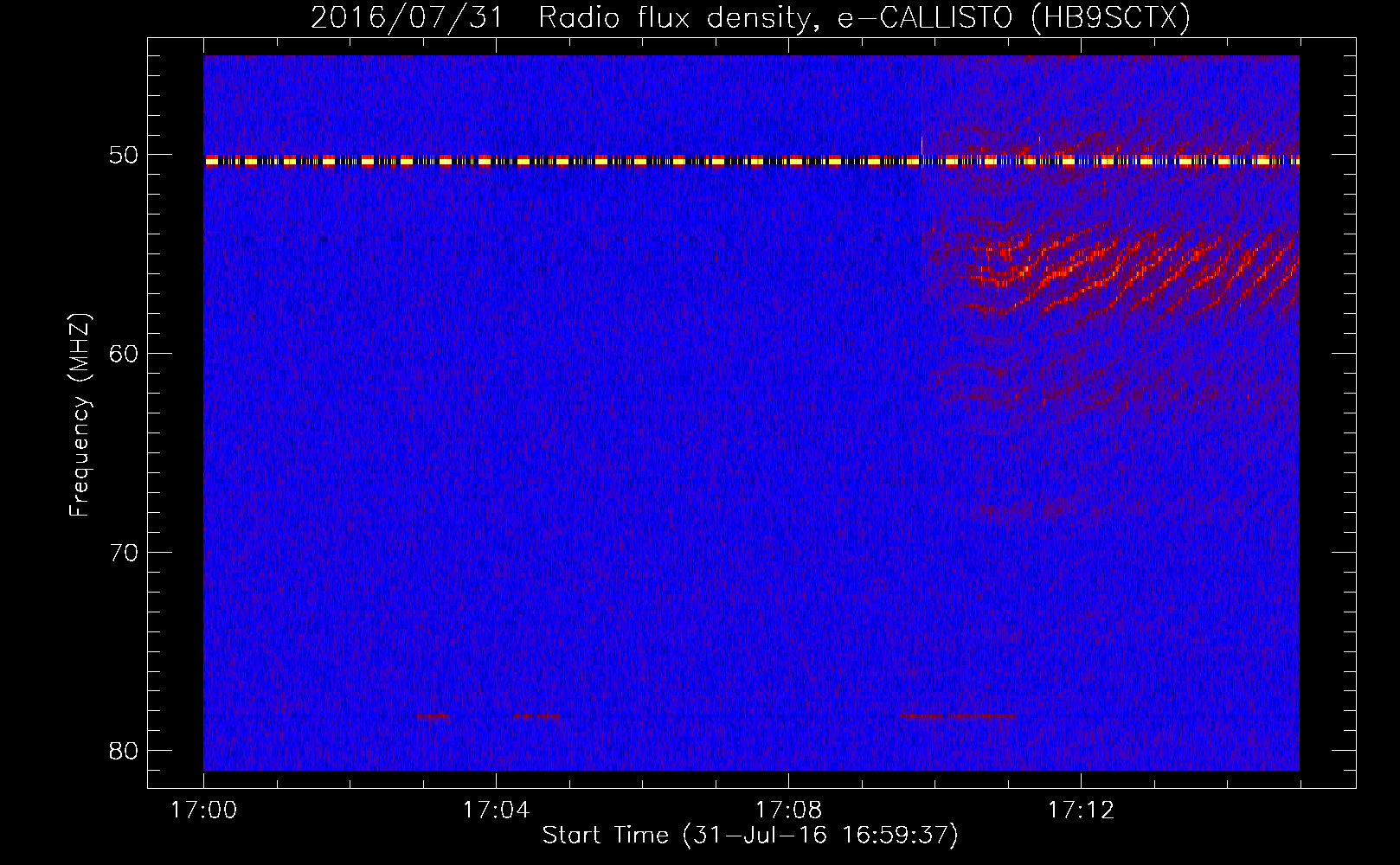Screen dimensions: 1400x865
Task: Click the bright yellow interference line near 50 MHz
Action: [x=751, y=161]
